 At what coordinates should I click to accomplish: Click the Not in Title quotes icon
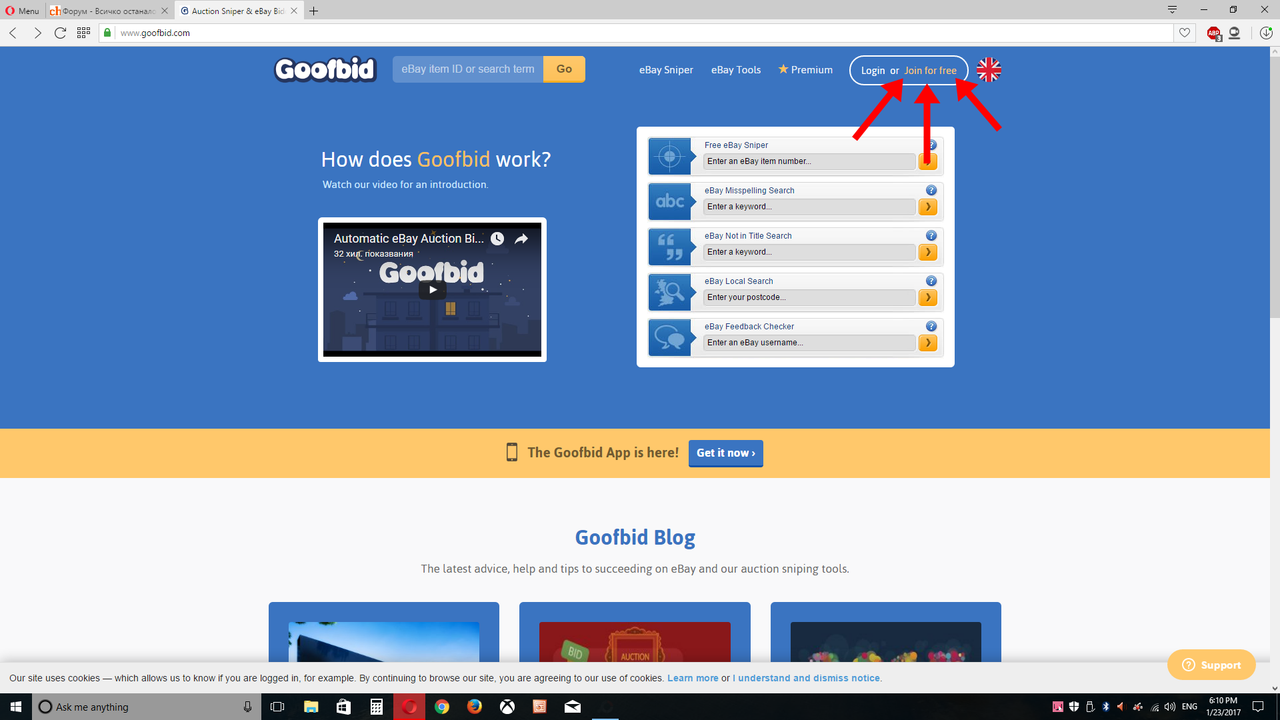(670, 247)
